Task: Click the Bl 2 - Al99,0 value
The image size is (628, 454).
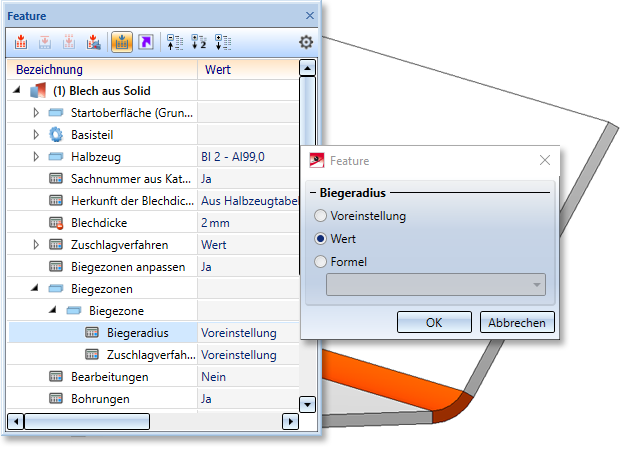Action: pyautogui.click(x=233, y=157)
